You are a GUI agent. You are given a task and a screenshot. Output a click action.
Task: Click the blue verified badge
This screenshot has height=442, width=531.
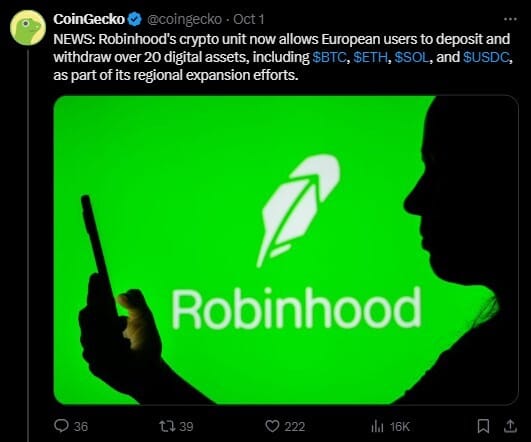(135, 19)
